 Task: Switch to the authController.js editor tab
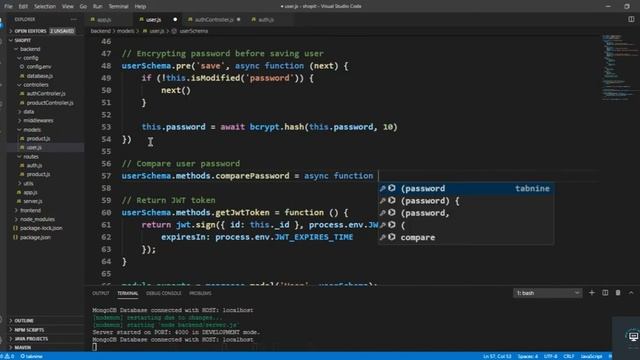click(x=213, y=20)
